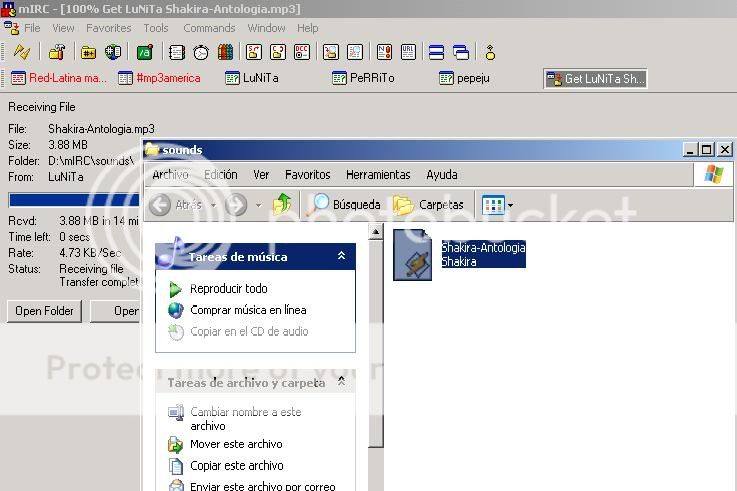Click Mover este archivo link
The image size is (737, 491).
coord(236,444)
